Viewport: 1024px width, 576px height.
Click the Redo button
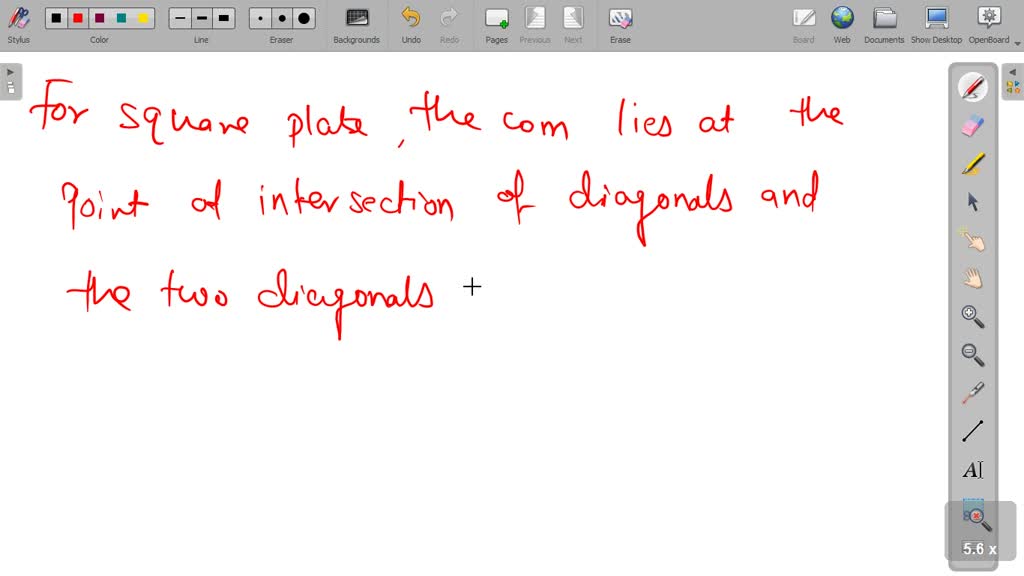click(x=449, y=25)
